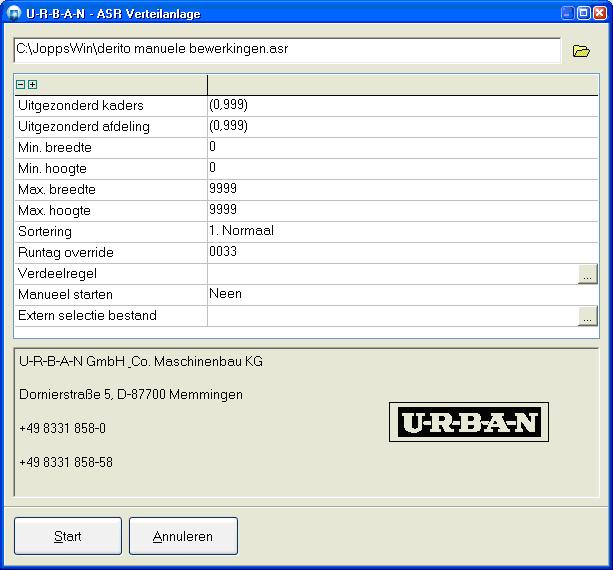Click the Max. breedte label

[x=57, y=190]
